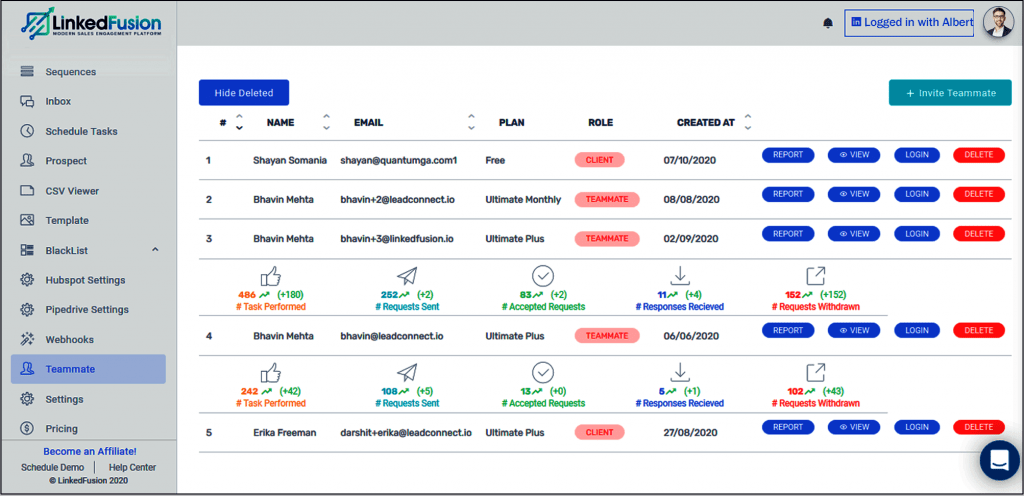Expand the BlackList submenu chevron
Viewport: 1024px width, 496px height.
(155, 249)
